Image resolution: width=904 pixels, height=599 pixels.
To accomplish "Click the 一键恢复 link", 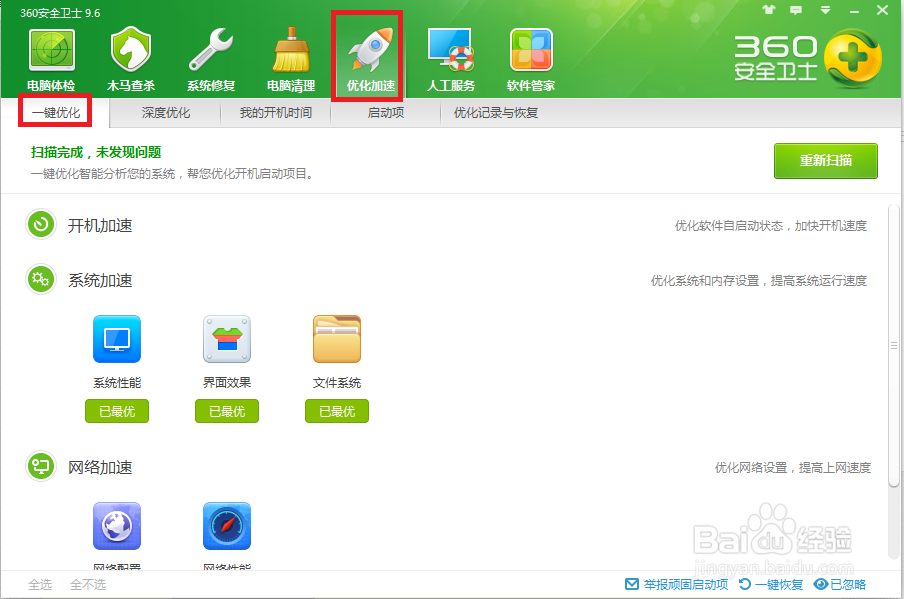I will [x=779, y=585].
